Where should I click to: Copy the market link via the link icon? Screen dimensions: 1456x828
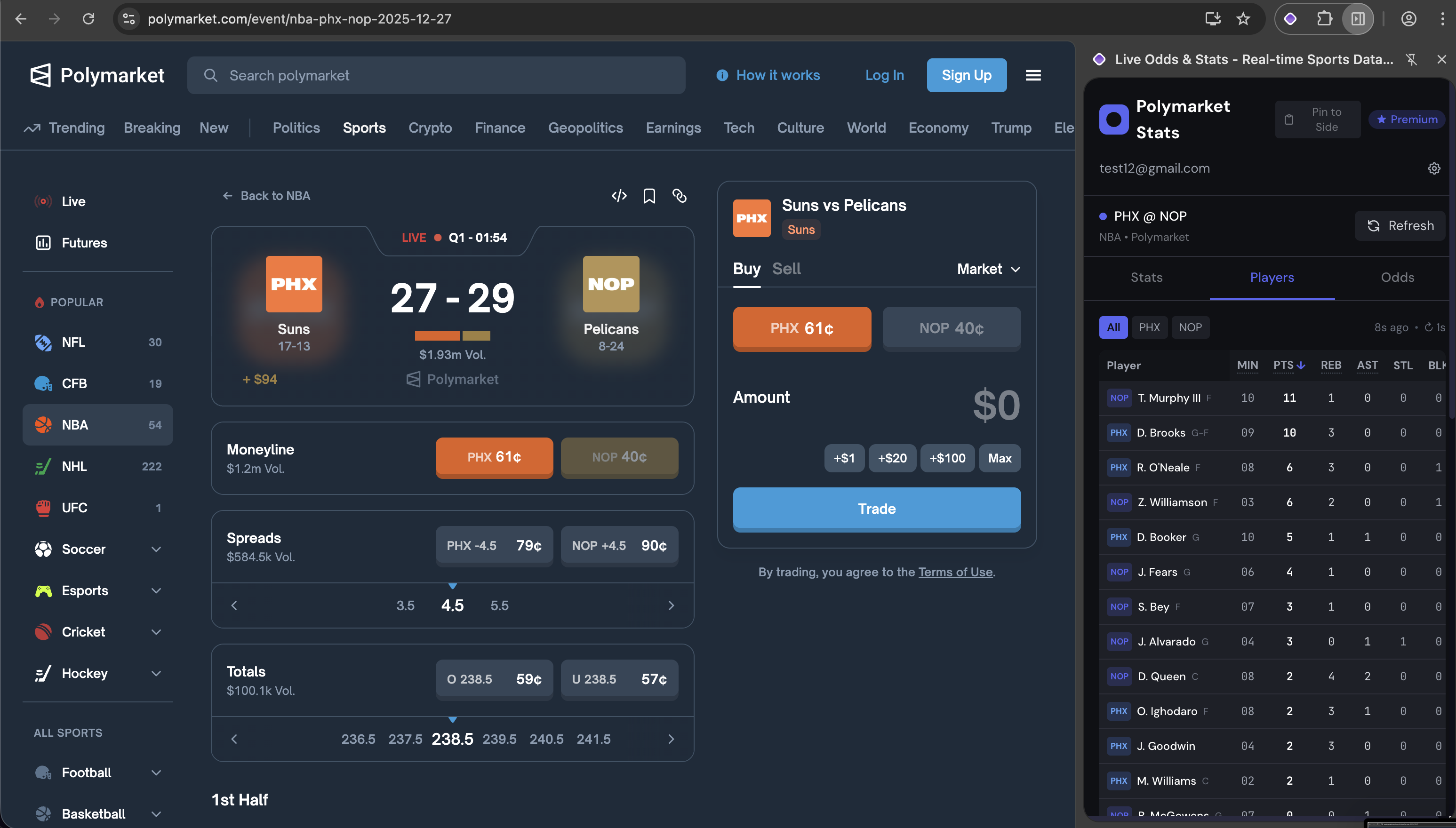pyautogui.click(x=680, y=196)
